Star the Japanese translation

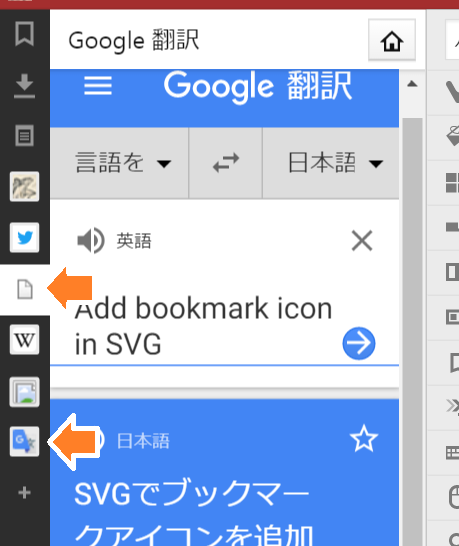364,439
